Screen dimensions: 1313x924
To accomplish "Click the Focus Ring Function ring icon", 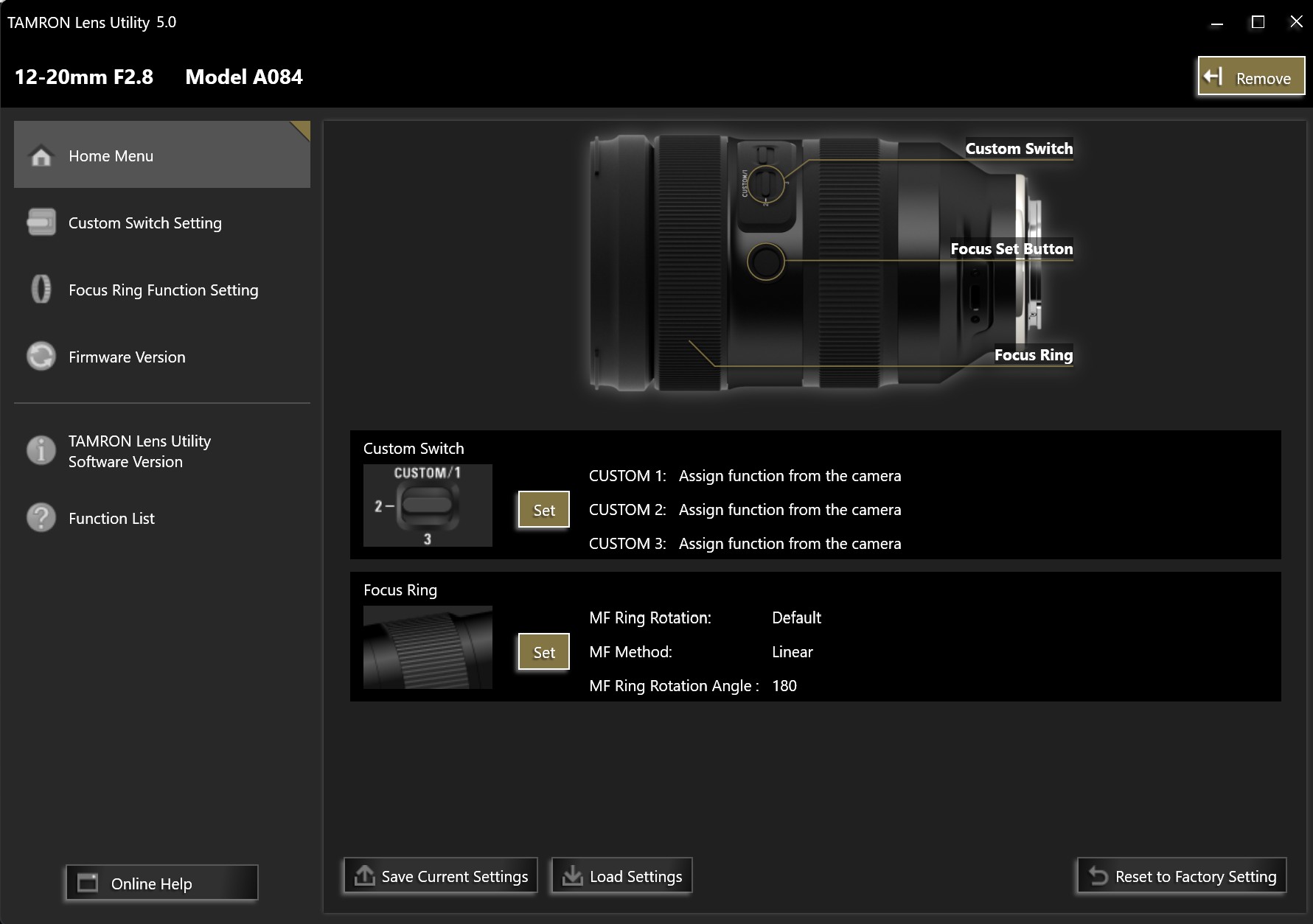I will point(41,289).
